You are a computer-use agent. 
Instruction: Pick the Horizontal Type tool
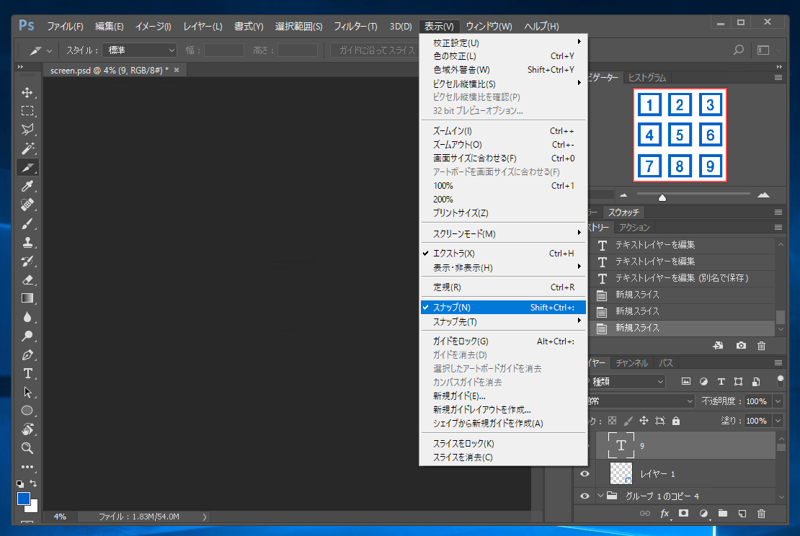28,373
